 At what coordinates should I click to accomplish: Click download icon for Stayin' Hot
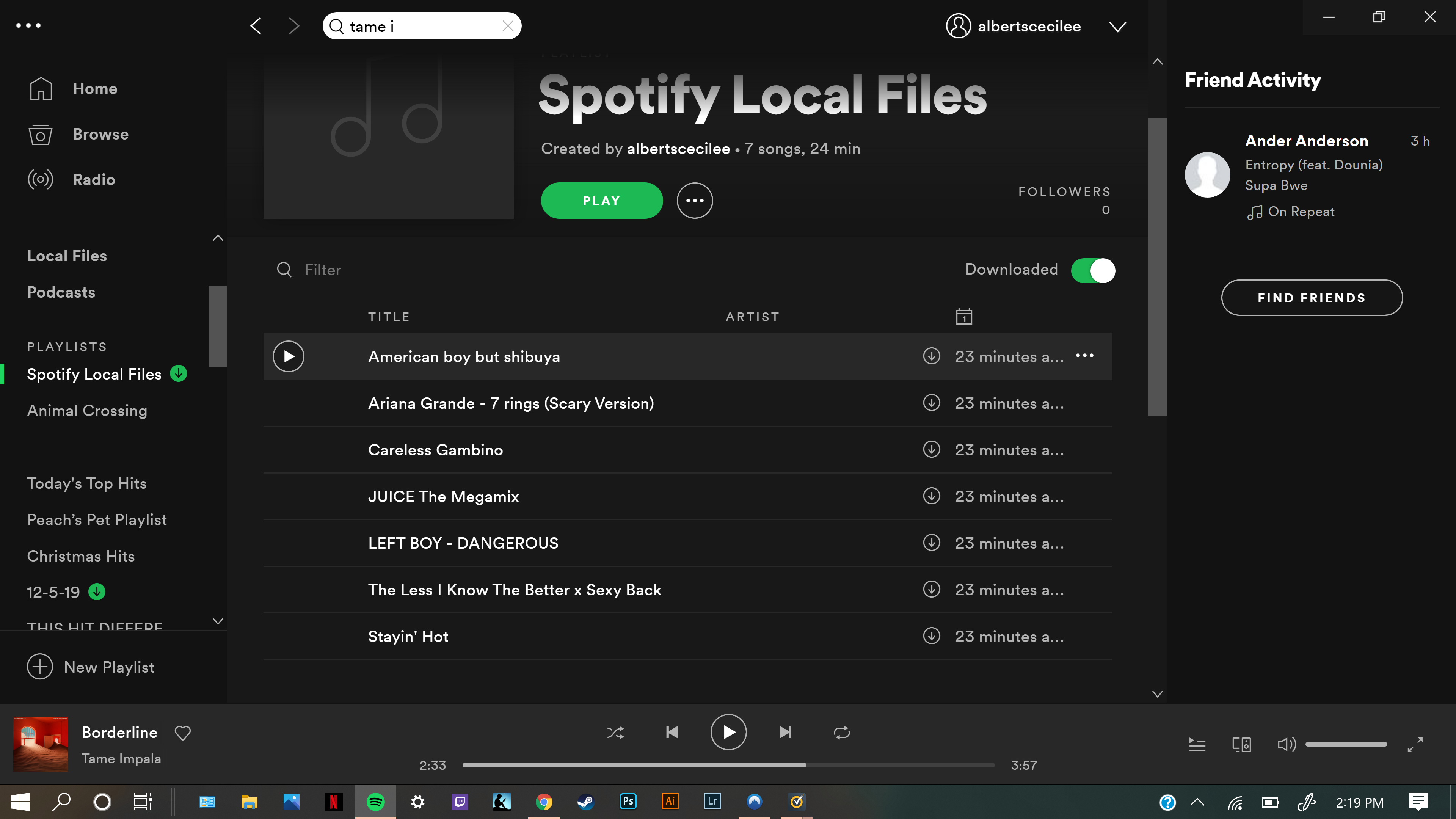pos(932,636)
